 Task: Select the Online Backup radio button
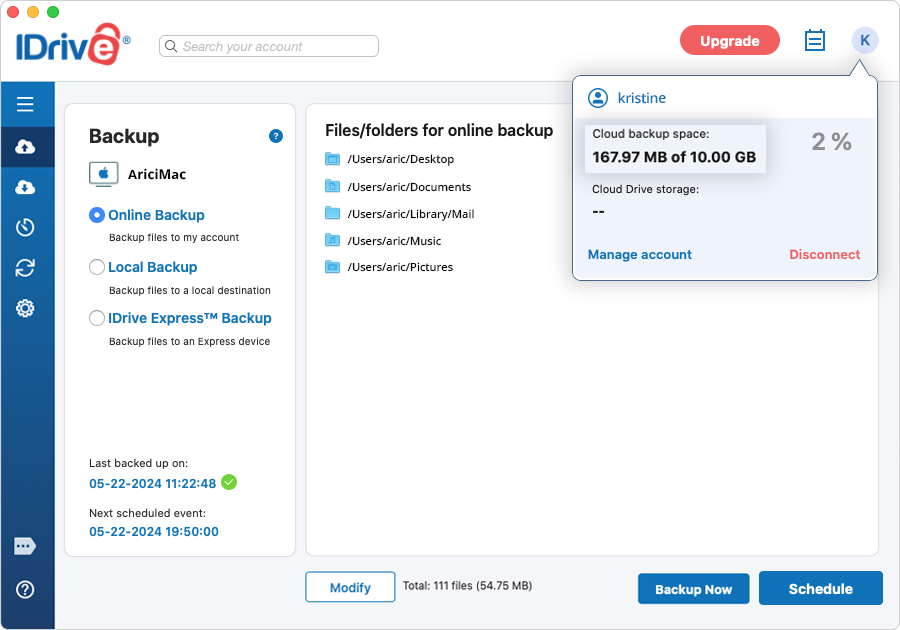pos(96,215)
